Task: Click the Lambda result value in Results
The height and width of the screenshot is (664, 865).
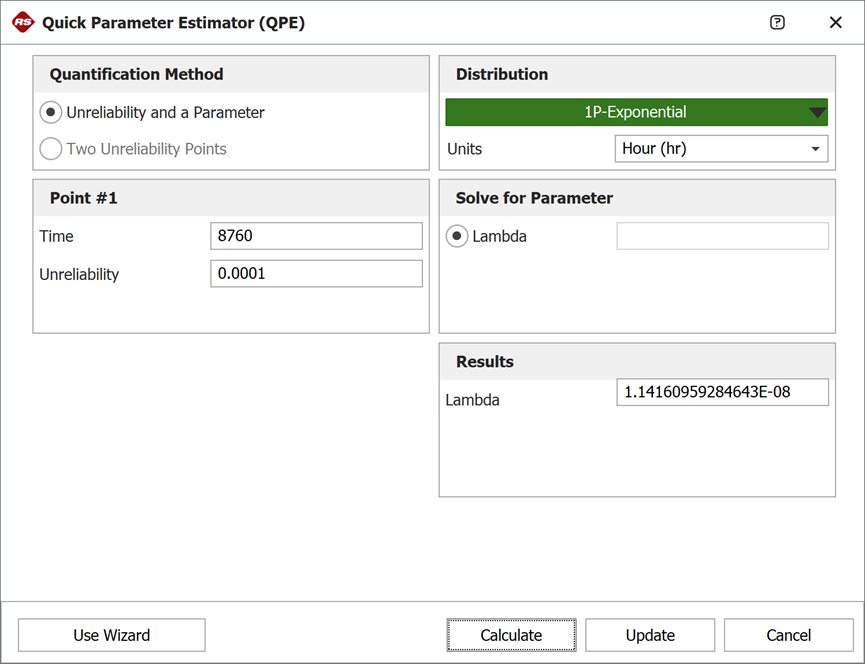Action: pos(722,392)
